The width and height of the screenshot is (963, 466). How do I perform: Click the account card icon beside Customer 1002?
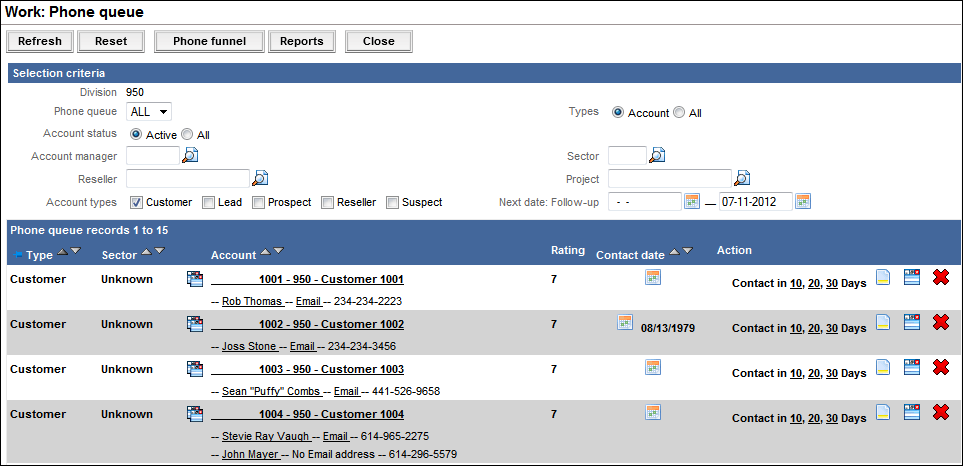coord(195,323)
